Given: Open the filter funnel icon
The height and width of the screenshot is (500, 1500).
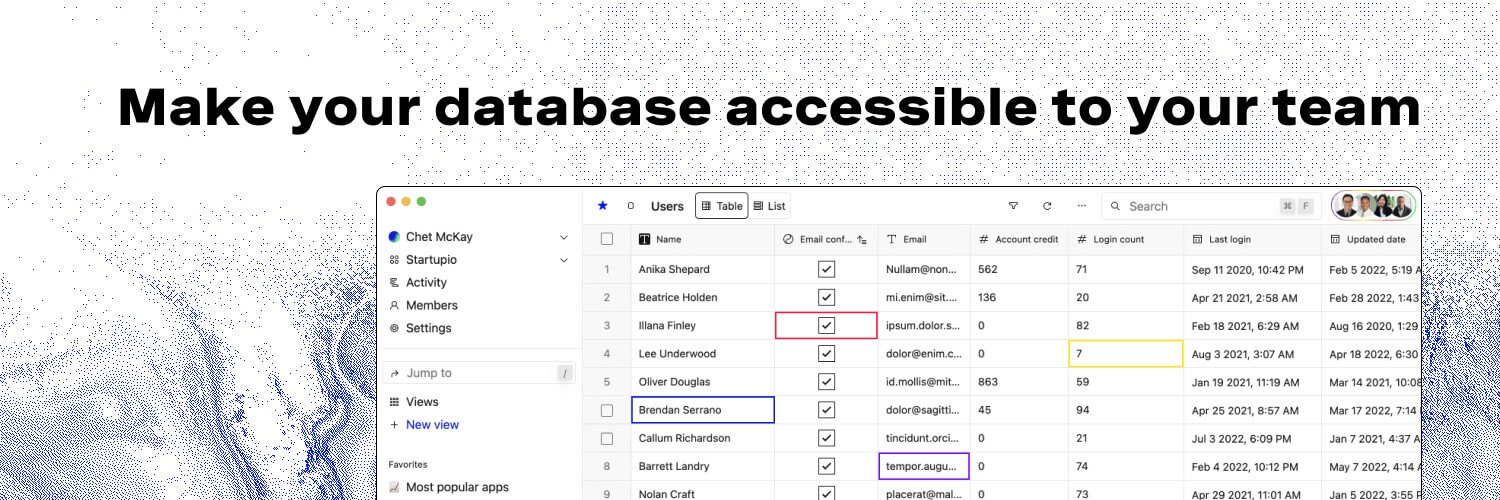Looking at the screenshot, I should 1013,206.
